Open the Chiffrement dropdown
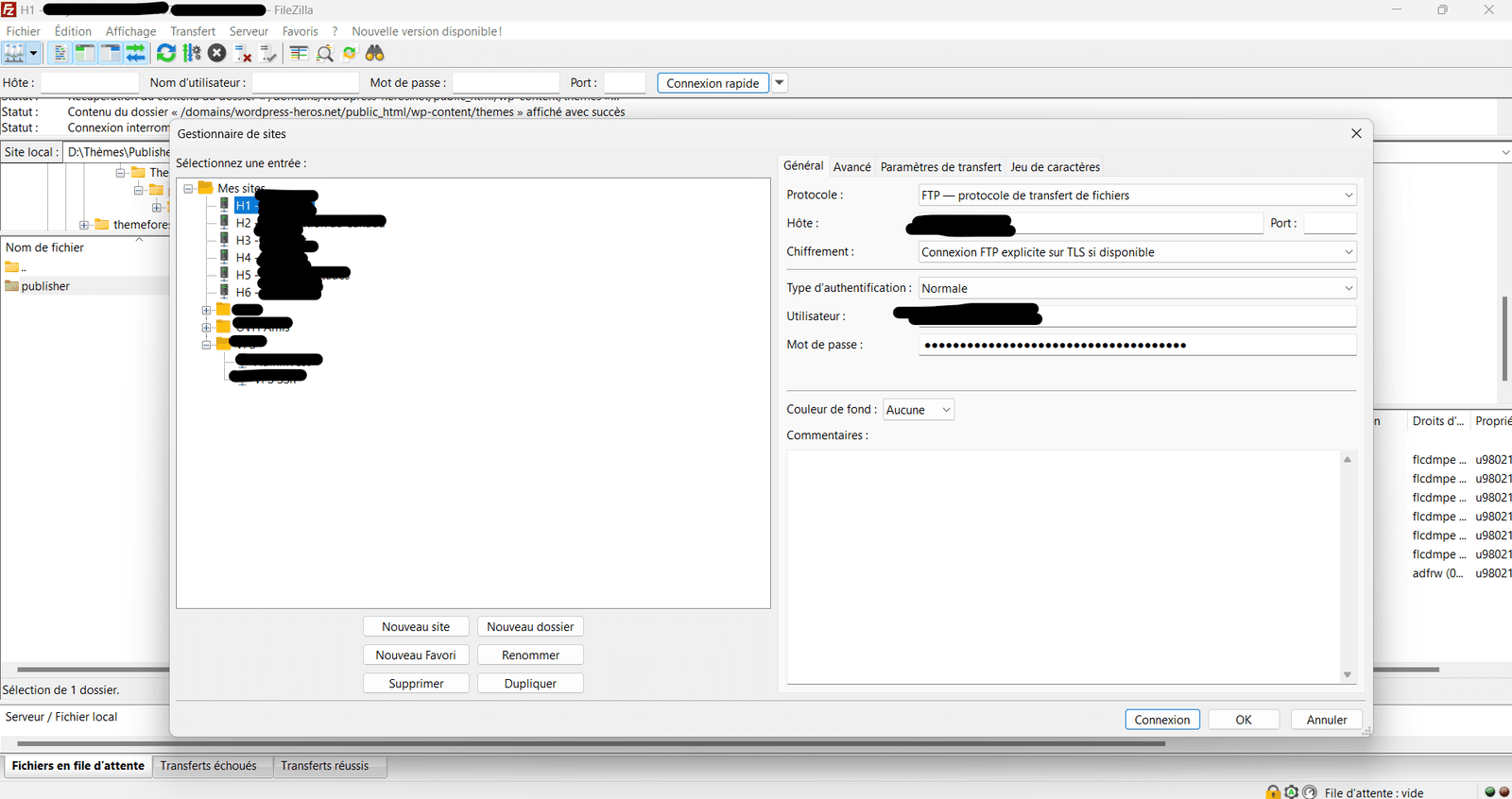The height and width of the screenshot is (799, 1512). (1137, 252)
